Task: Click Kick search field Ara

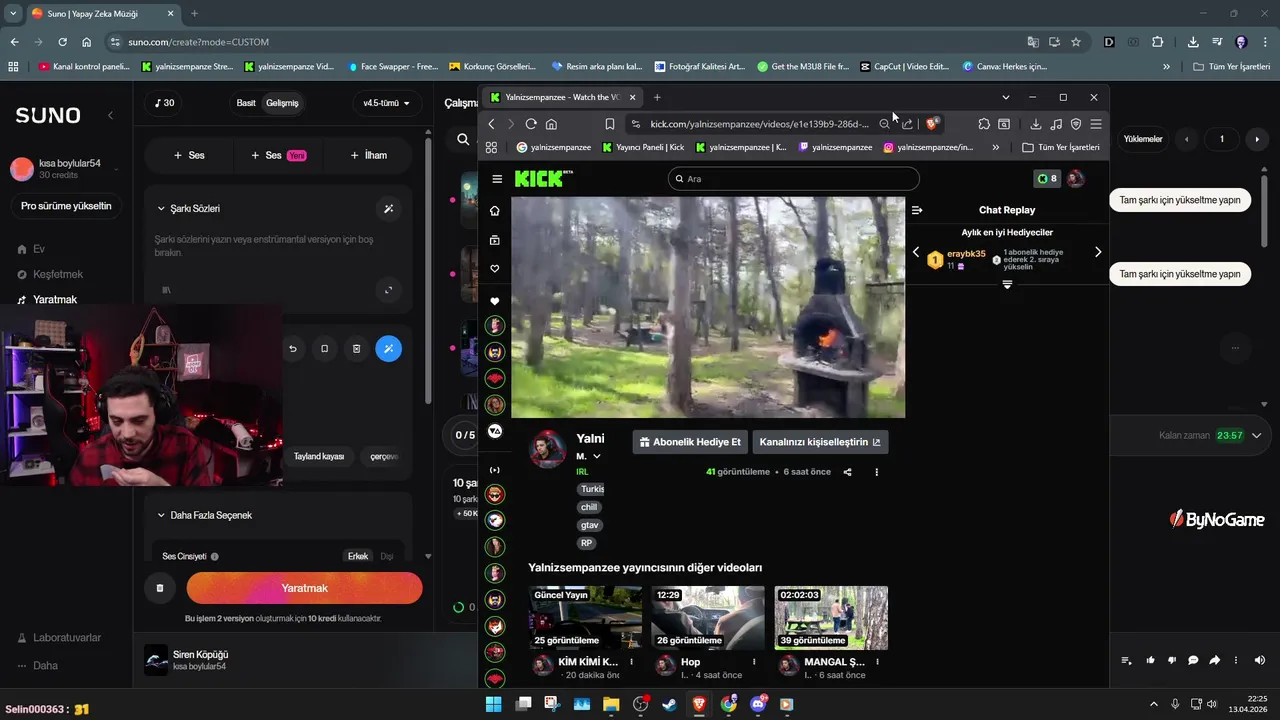Action: [793, 179]
